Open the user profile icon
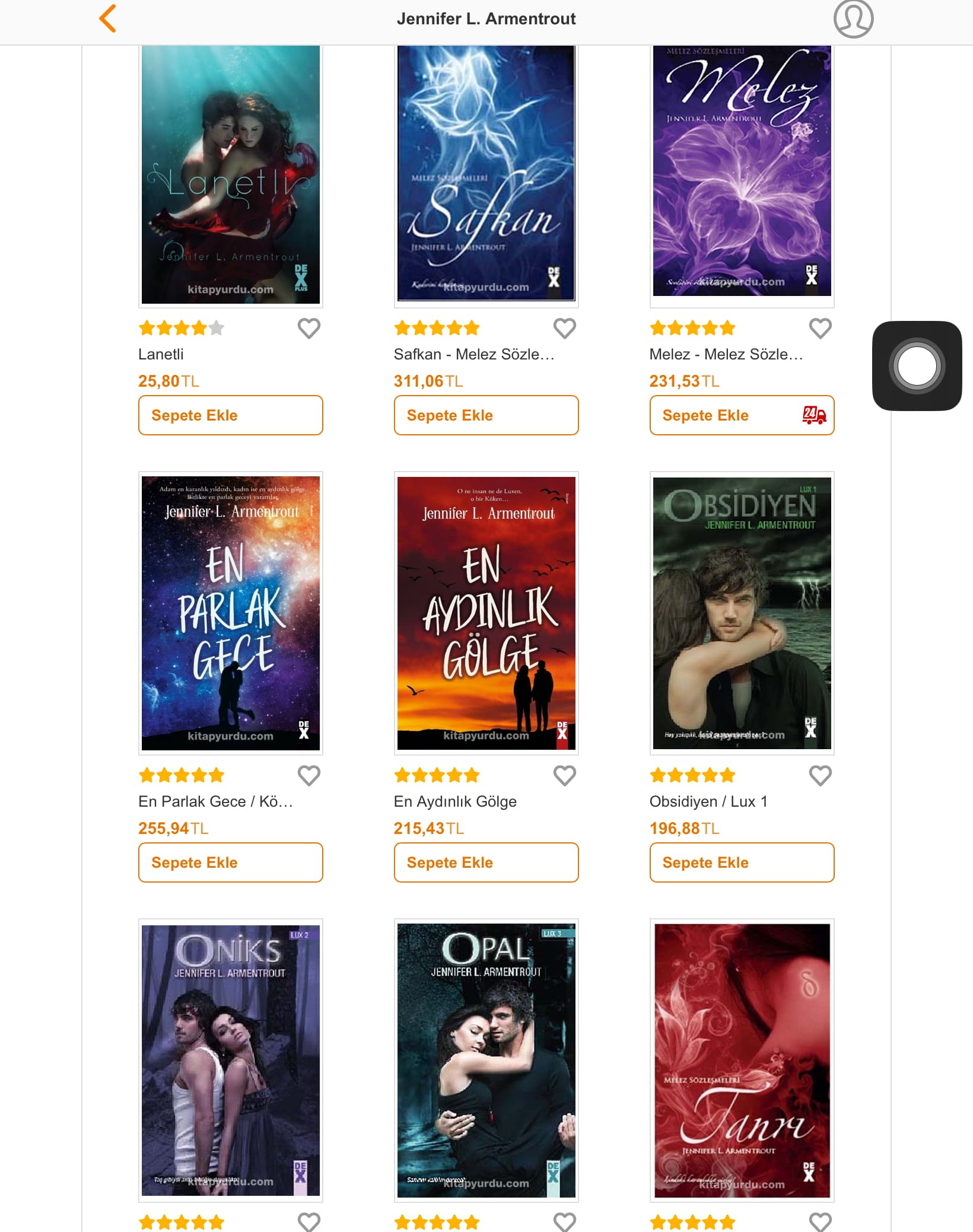This screenshot has width=973, height=1232. click(853, 18)
